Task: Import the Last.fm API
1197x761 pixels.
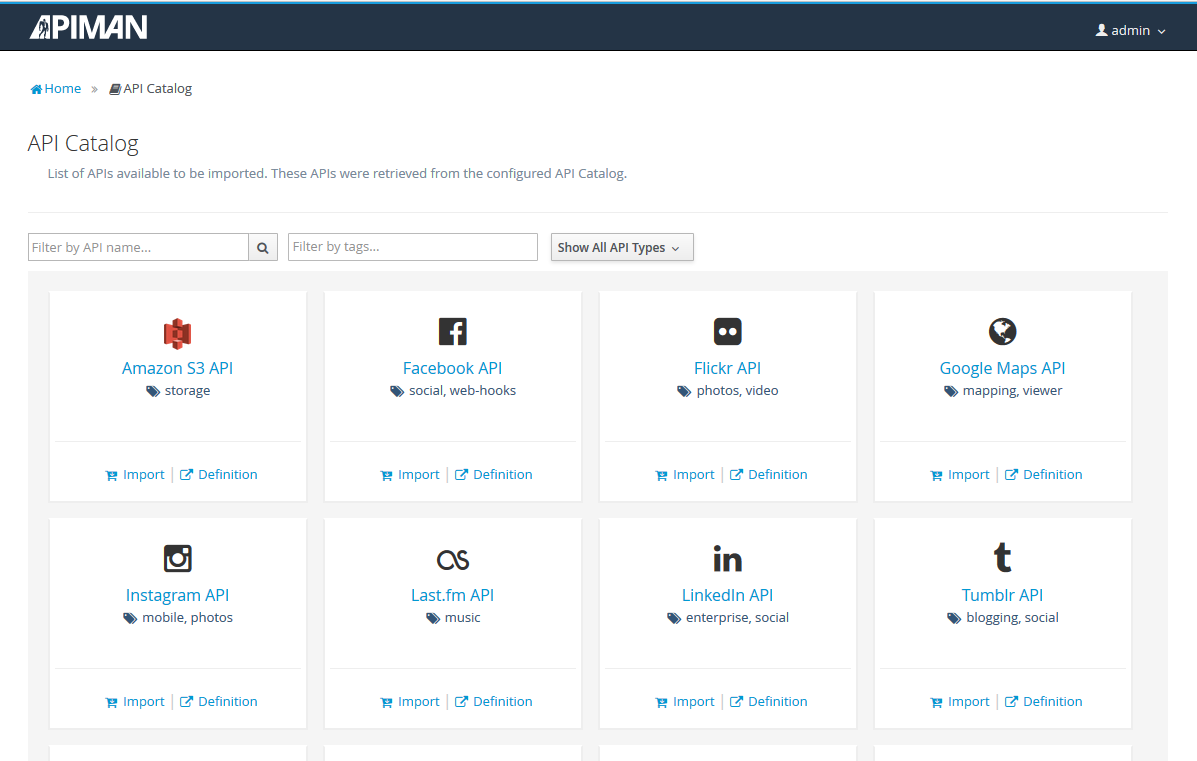Action: pos(410,701)
